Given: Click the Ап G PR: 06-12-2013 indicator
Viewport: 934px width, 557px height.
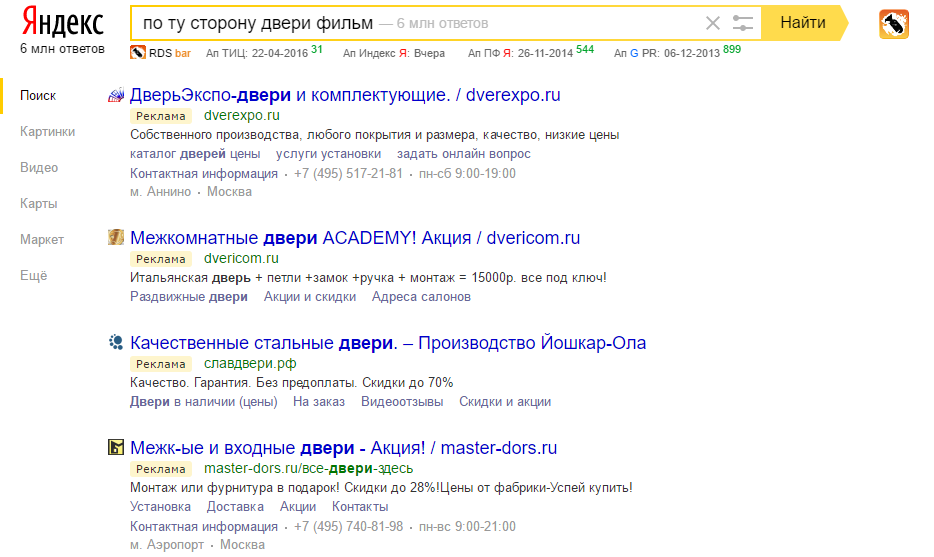Looking at the screenshot, I should (677, 52).
